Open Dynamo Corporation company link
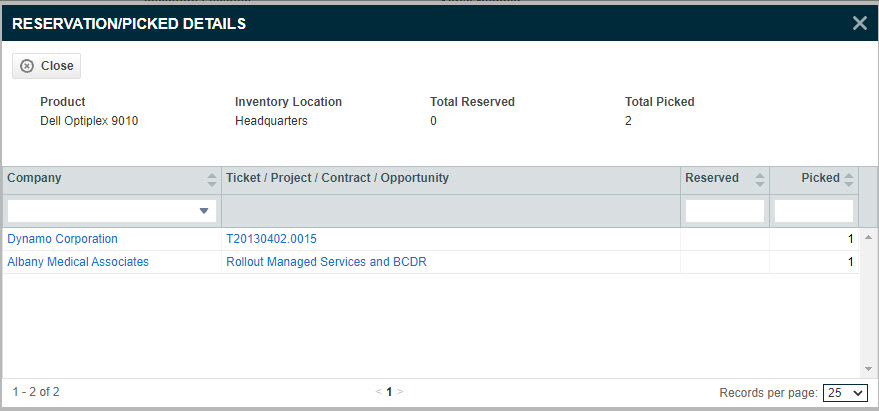The width and height of the screenshot is (879, 411). 62,239
